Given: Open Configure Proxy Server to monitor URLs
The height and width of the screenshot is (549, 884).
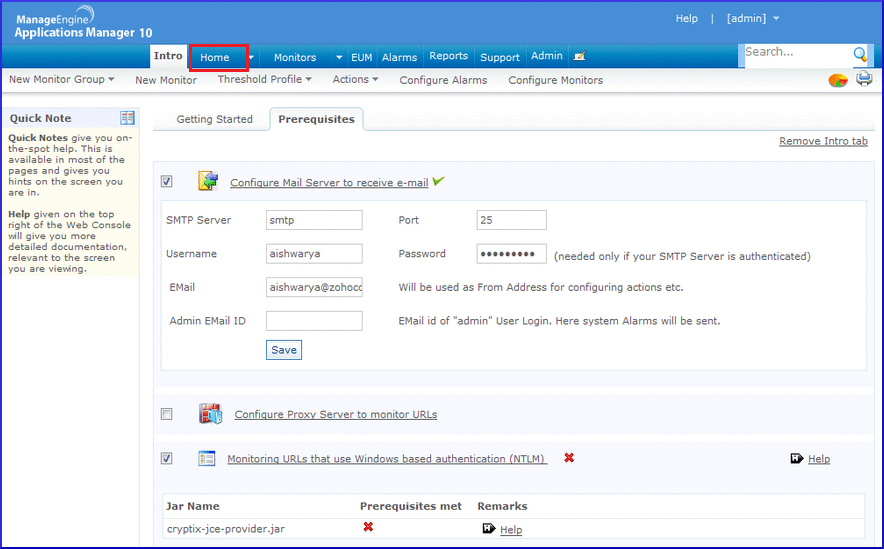Looking at the screenshot, I should (x=335, y=414).
